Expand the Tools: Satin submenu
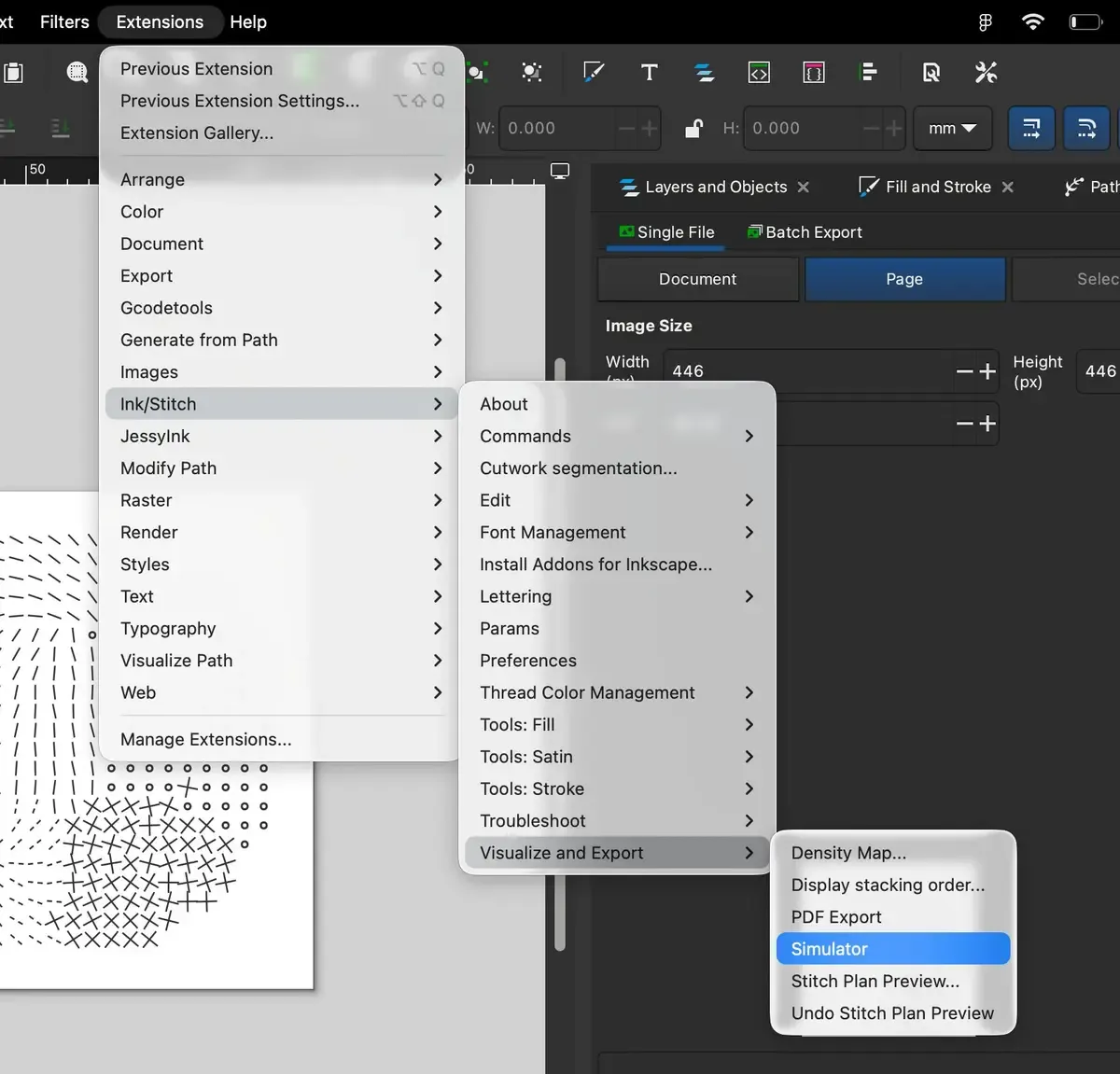Screen dimensions: 1120x1074 point(617,757)
